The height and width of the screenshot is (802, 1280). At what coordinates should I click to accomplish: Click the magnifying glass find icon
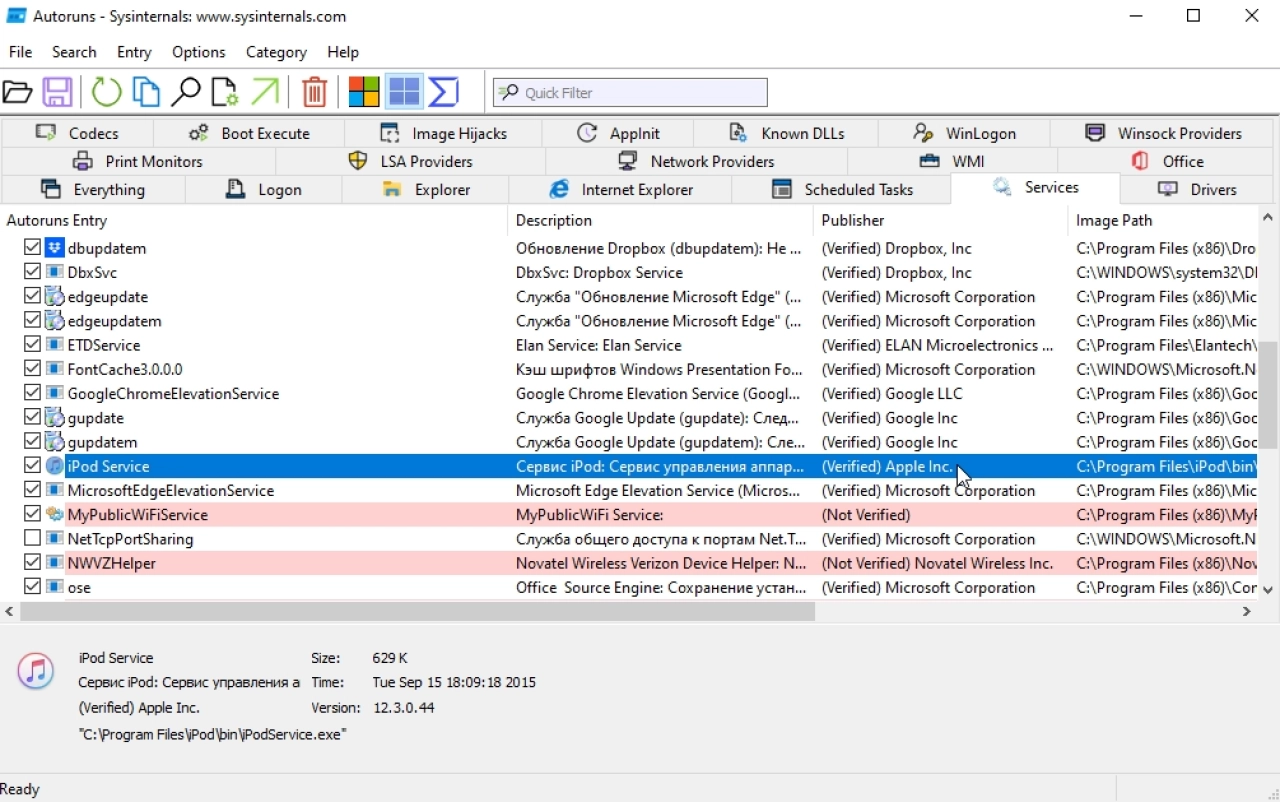point(185,92)
